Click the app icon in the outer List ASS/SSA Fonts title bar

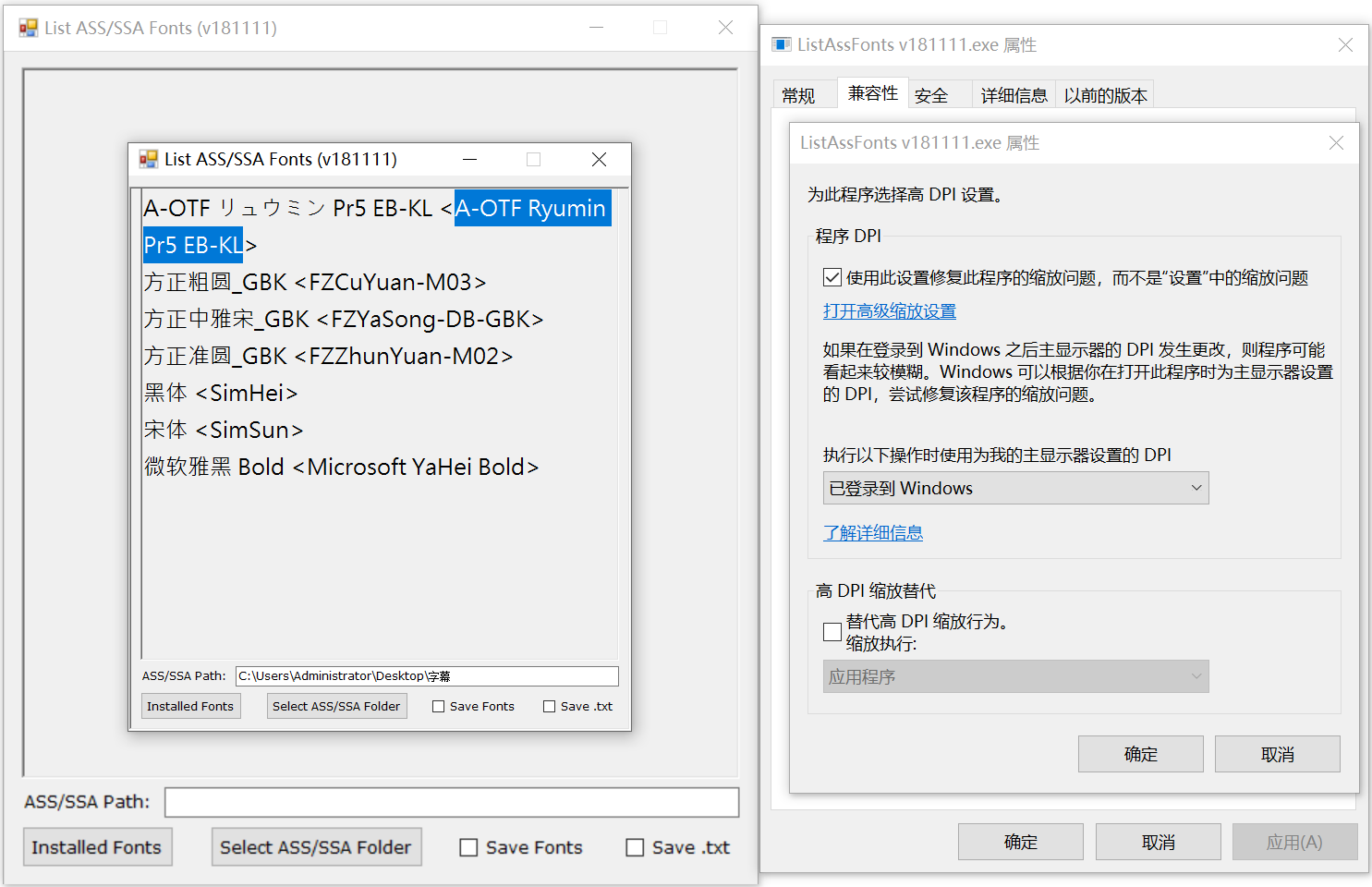pyautogui.click(x=29, y=28)
